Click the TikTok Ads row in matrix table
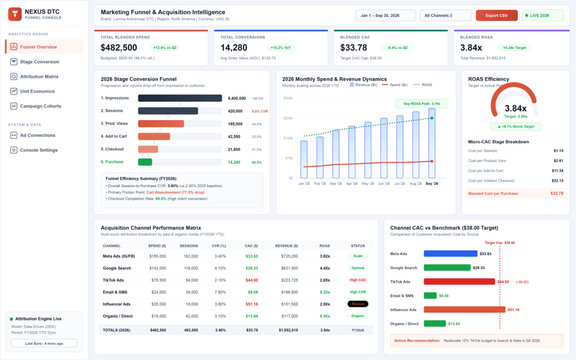The height and width of the screenshot is (360, 576). click(x=236, y=280)
